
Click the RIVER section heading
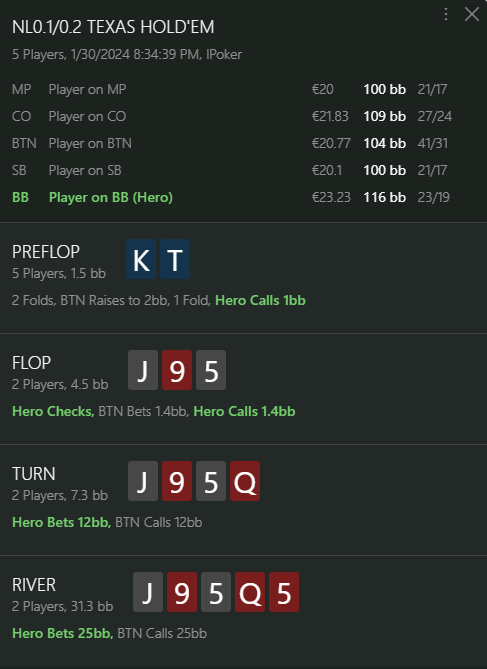tap(34, 585)
